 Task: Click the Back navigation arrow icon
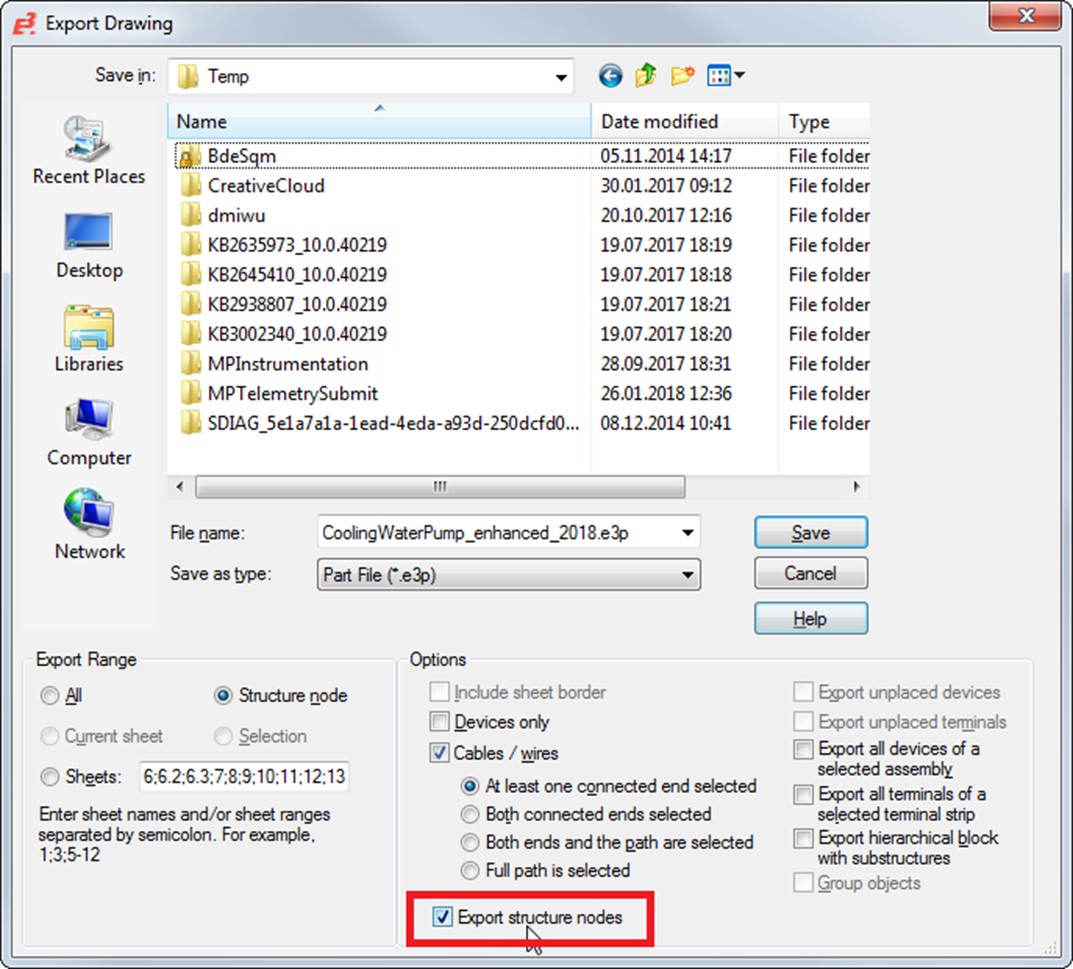[610, 76]
